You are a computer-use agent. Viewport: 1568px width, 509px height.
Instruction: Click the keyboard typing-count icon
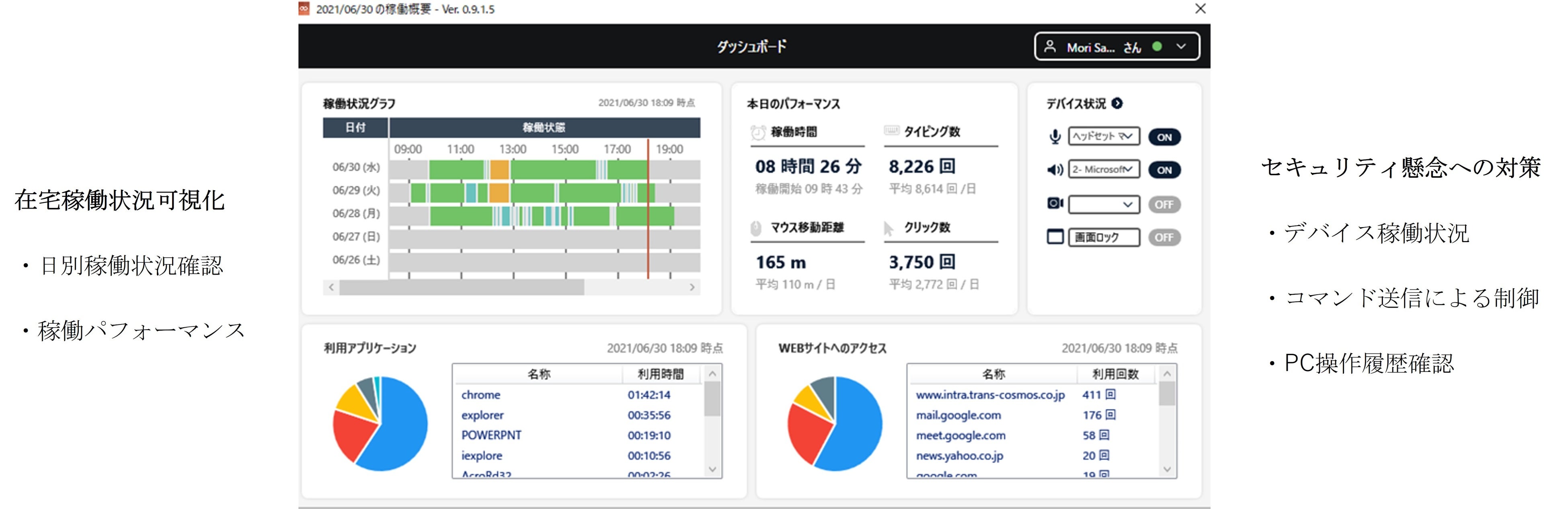891,130
